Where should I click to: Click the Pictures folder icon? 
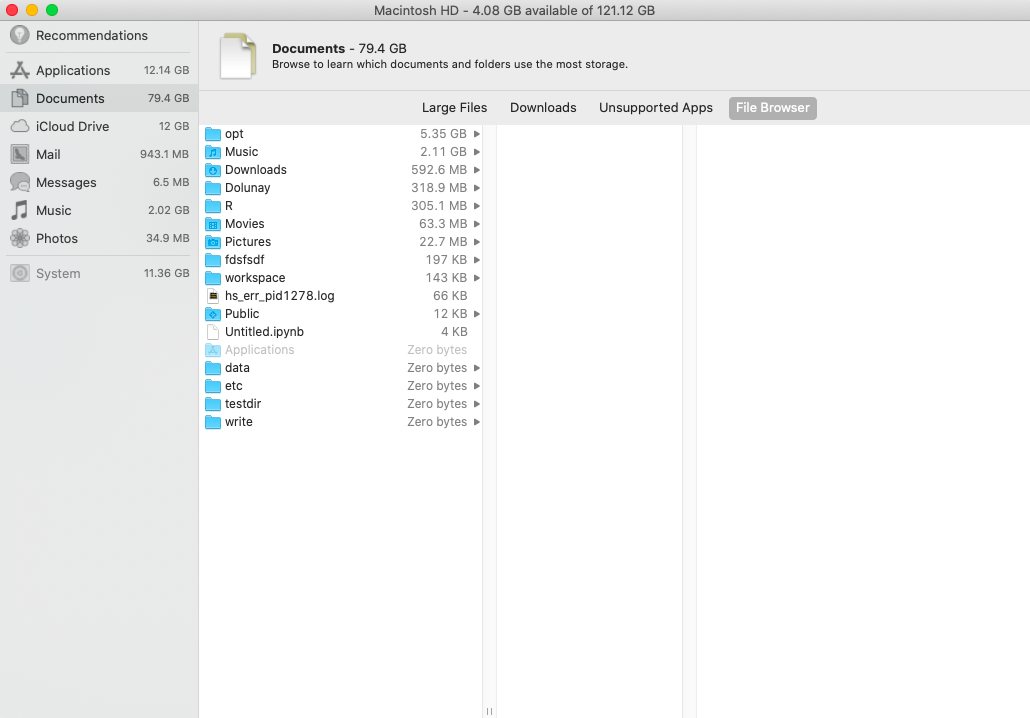213,242
